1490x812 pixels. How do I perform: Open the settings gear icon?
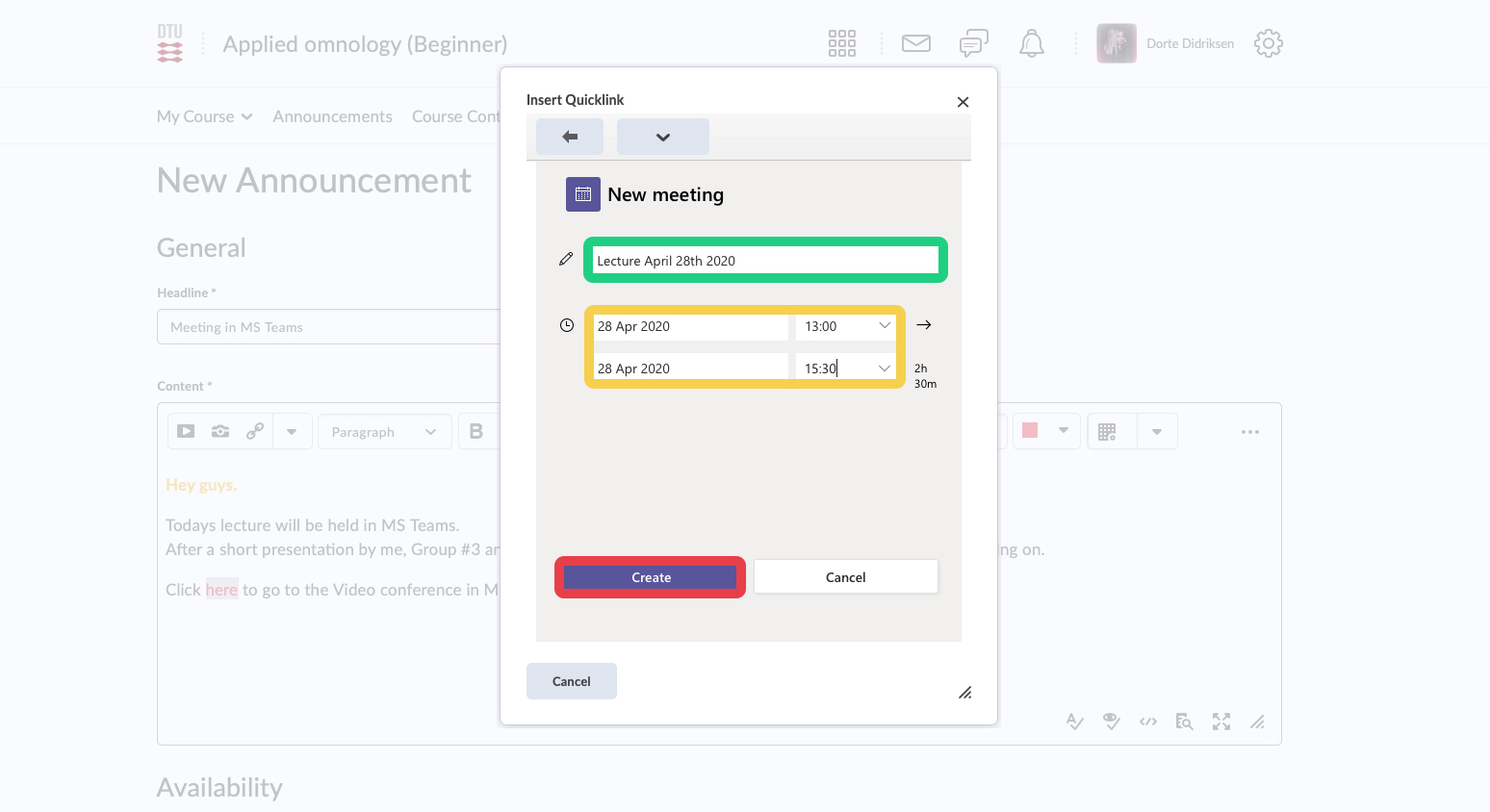pos(1268,43)
